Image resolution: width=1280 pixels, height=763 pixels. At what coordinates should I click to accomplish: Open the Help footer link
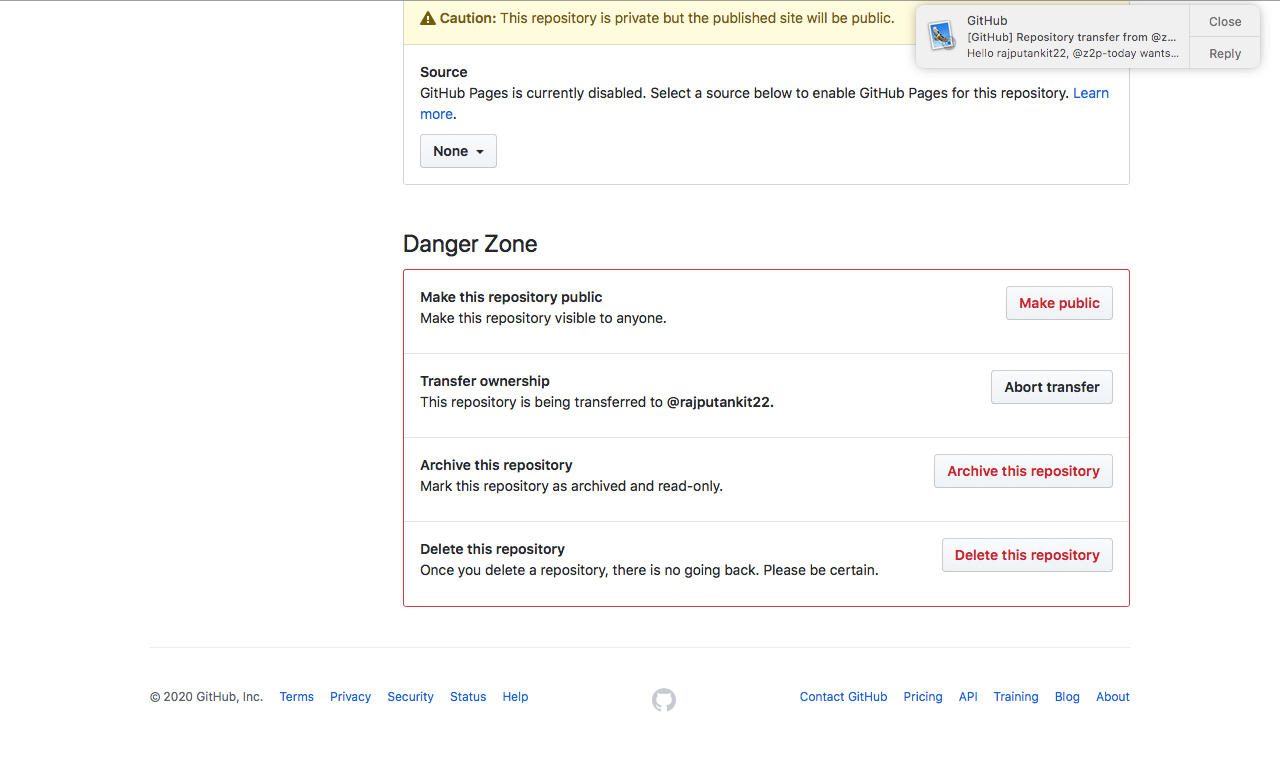click(x=515, y=697)
